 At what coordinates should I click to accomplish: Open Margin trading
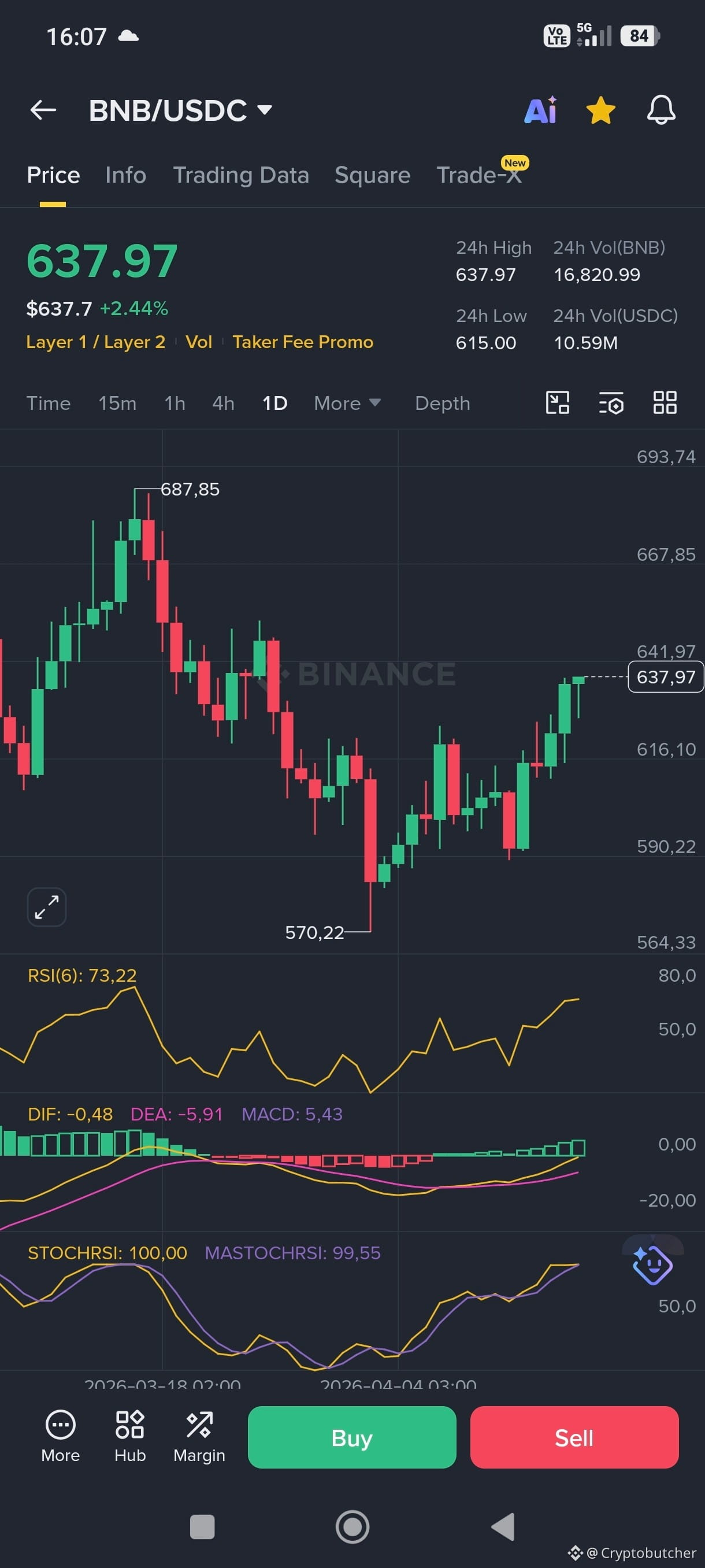point(199,1437)
